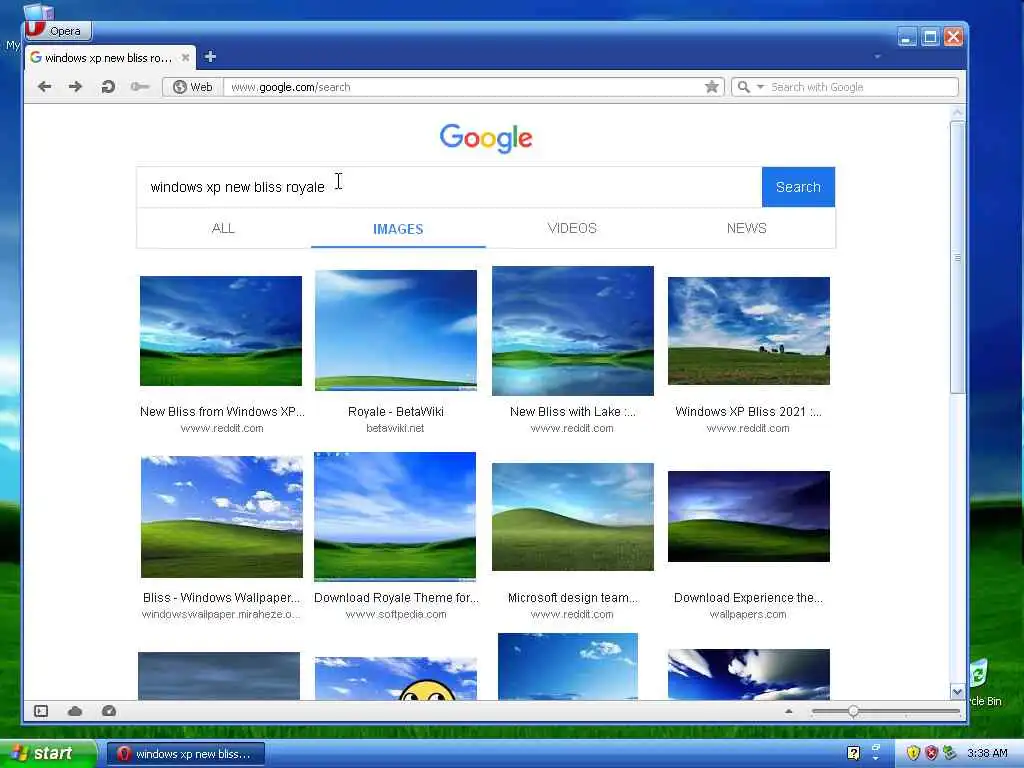Reload the page with the refresh icon
The width and height of the screenshot is (1024, 768).
[108, 87]
